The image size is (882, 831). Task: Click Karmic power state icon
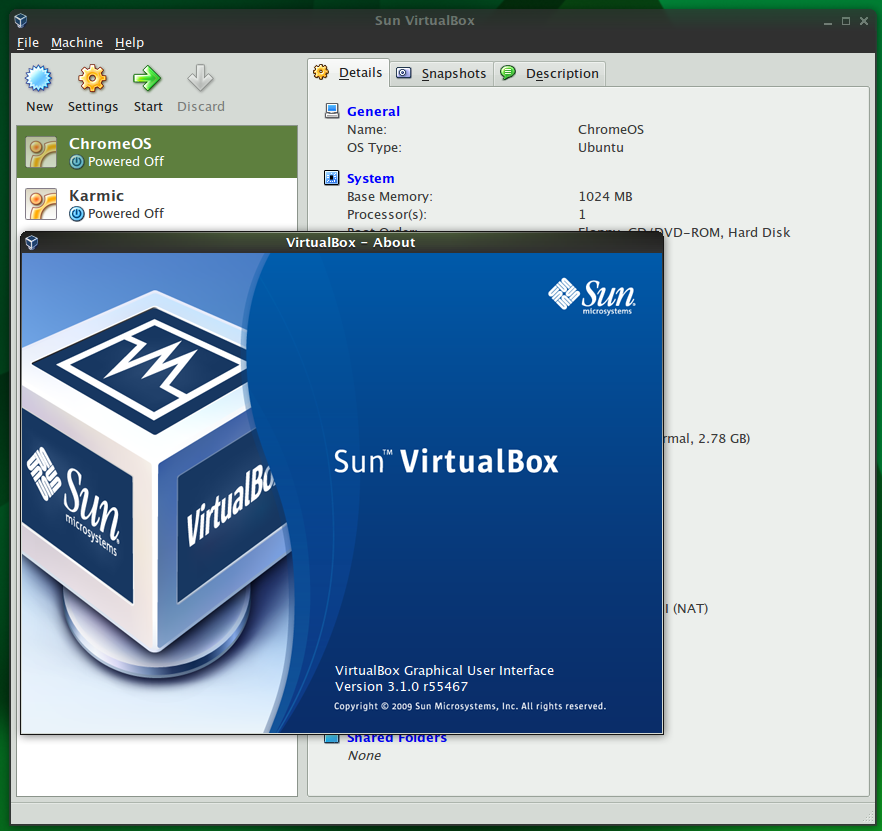point(76,214)
